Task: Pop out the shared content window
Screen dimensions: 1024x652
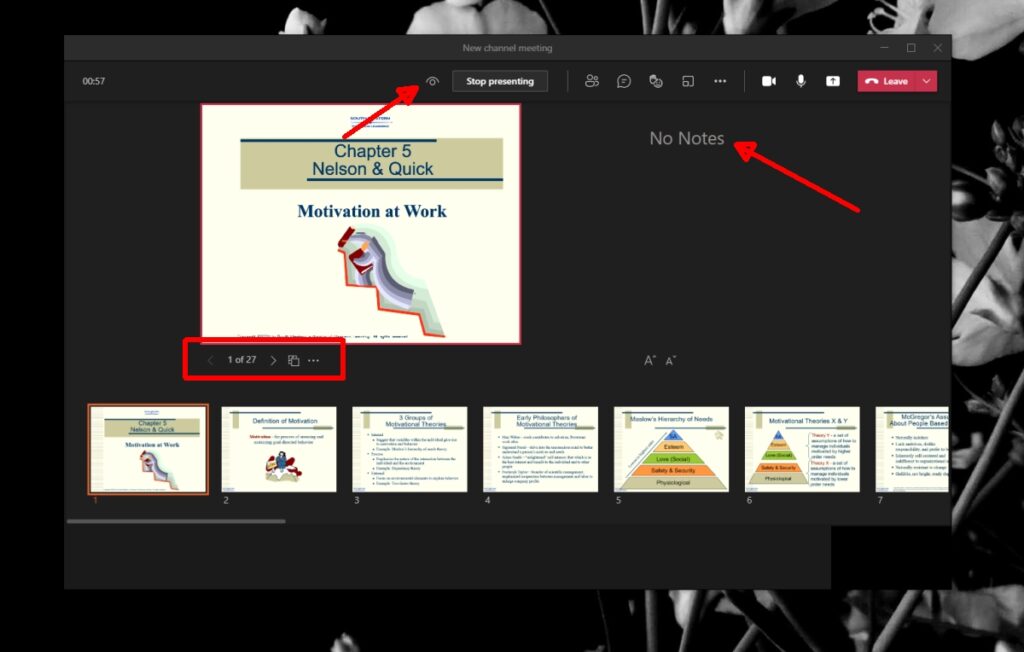Action: pos(688,81)
